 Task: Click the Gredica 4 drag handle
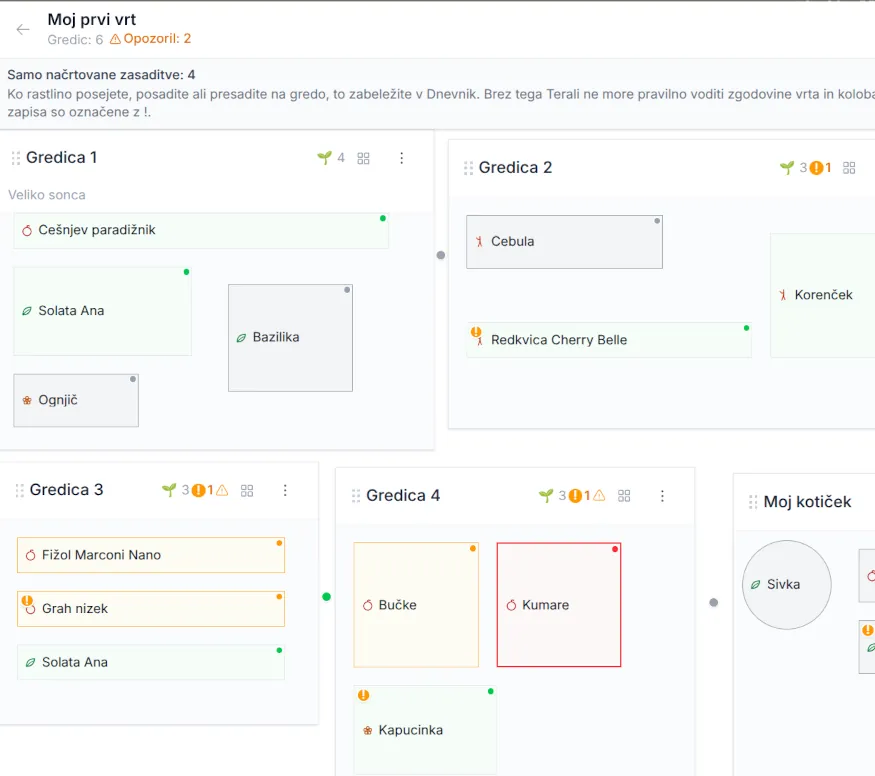[x=356, y=496]
